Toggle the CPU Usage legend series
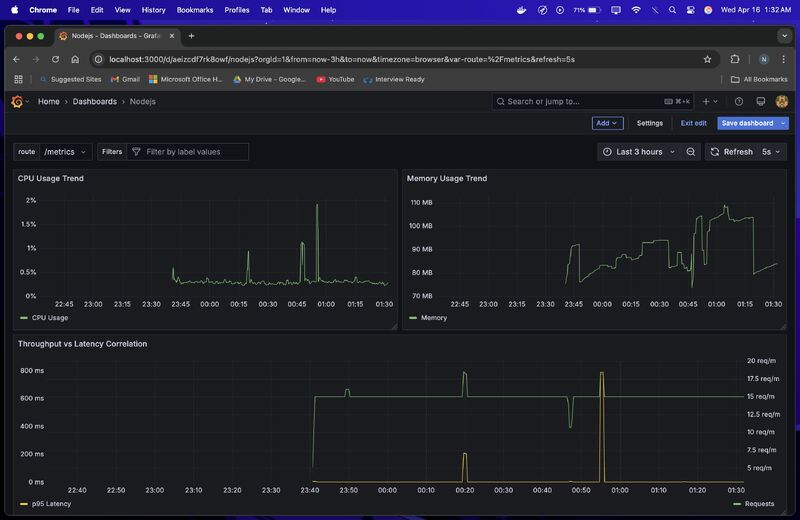This screenshot has width=800, height=520. pyautogui.click(x=50, y=318)
